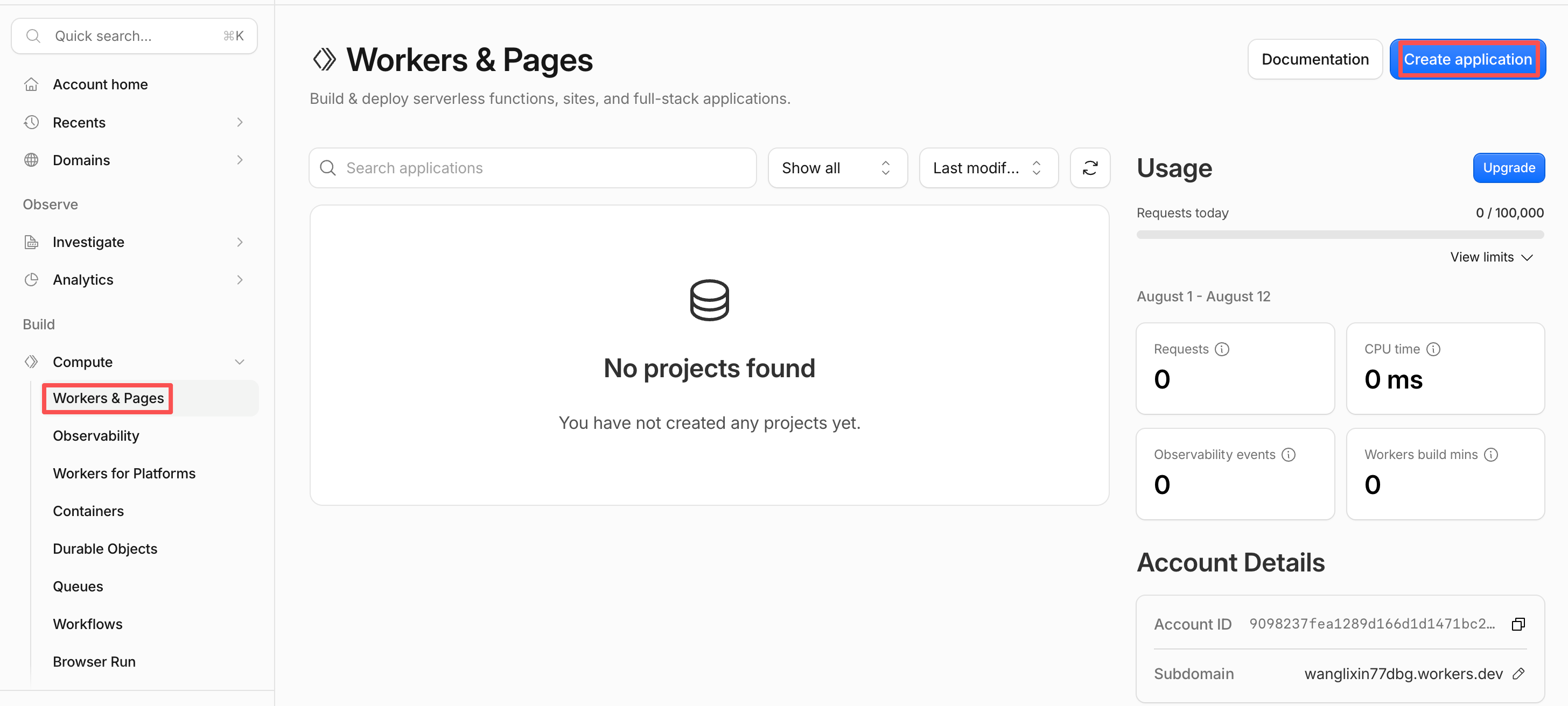Open Workers for Platforms

(x=124, y=474)
